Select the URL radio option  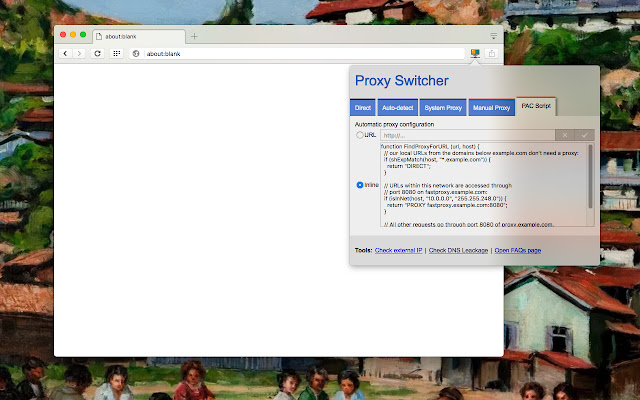pyautogui.click(x=360, y=135)
